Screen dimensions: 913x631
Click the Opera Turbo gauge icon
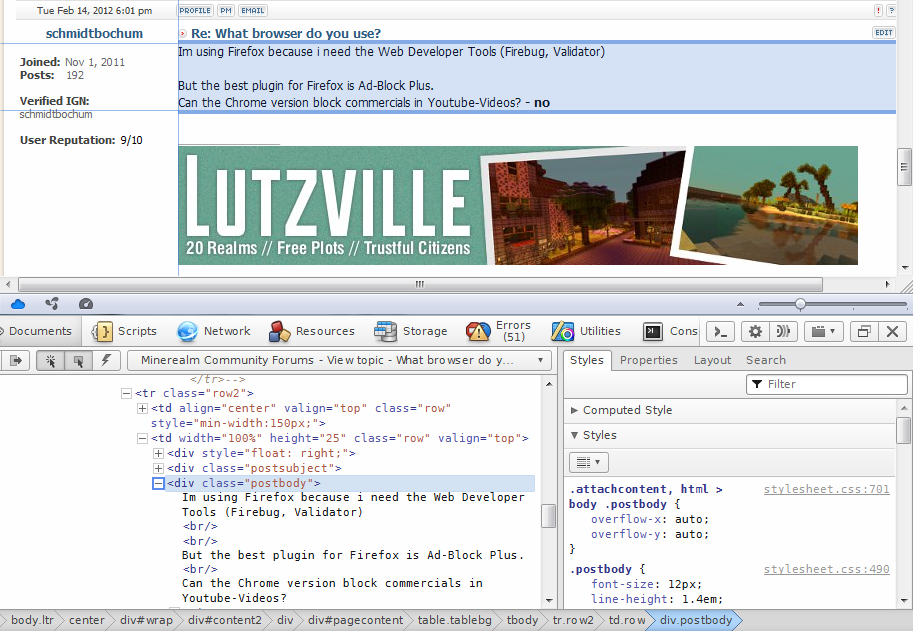pos(86,304)
